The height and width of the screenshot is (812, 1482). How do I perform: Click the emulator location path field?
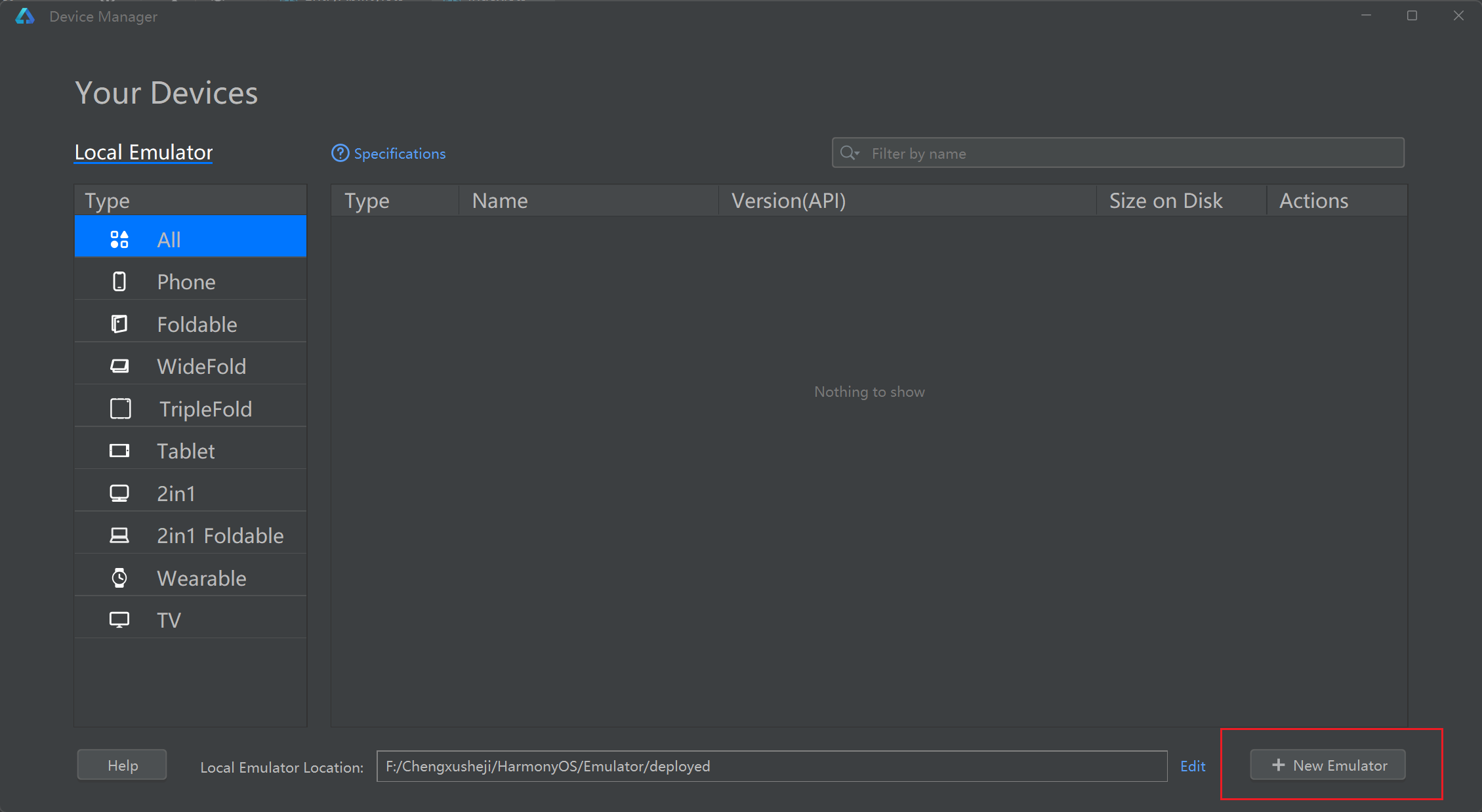[x=771, y=766]
